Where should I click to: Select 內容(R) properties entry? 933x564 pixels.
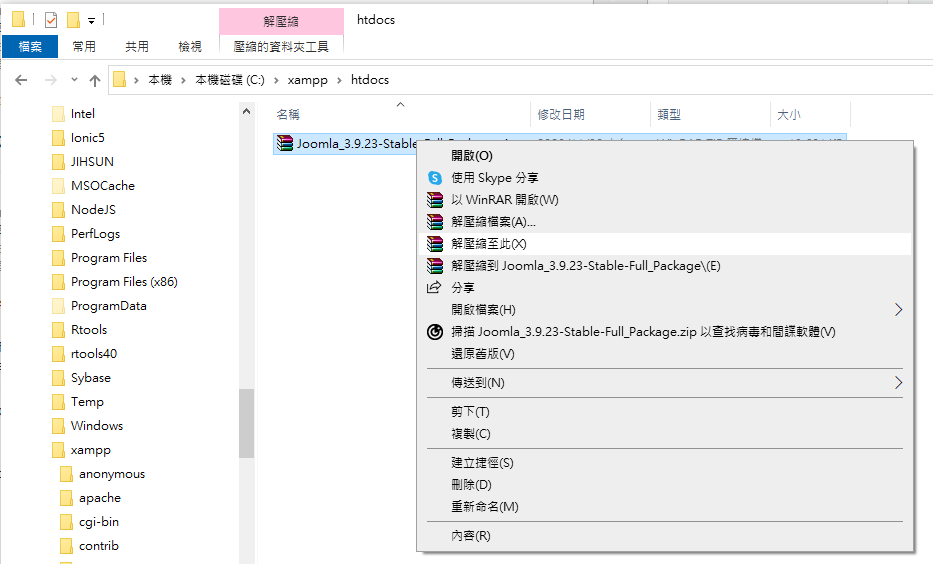tap(665, 536)
